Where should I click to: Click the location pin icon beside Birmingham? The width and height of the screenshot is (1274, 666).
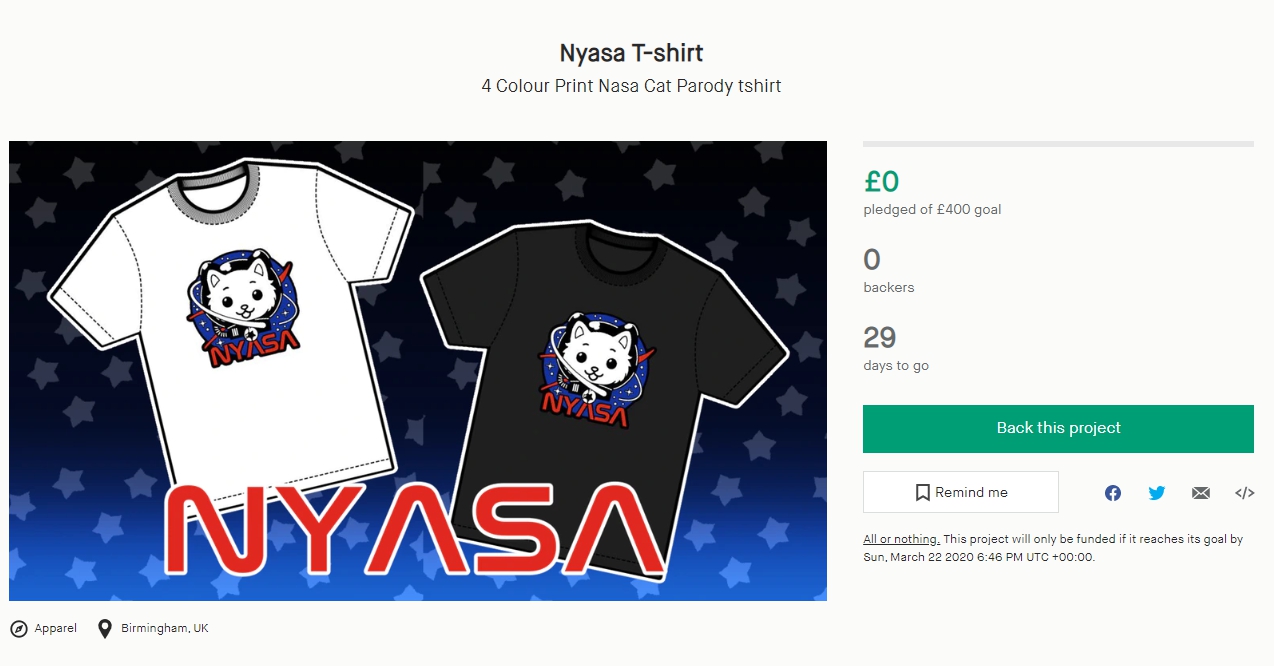tap(105, 629)
